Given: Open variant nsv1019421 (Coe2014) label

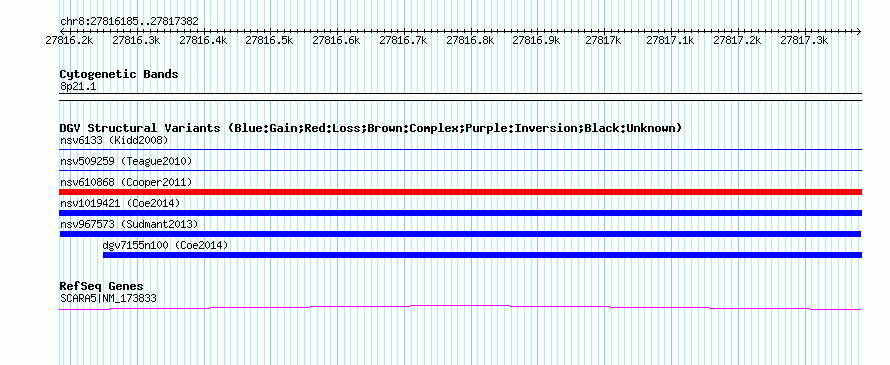Looking at the screenshot, I should 120,203.
